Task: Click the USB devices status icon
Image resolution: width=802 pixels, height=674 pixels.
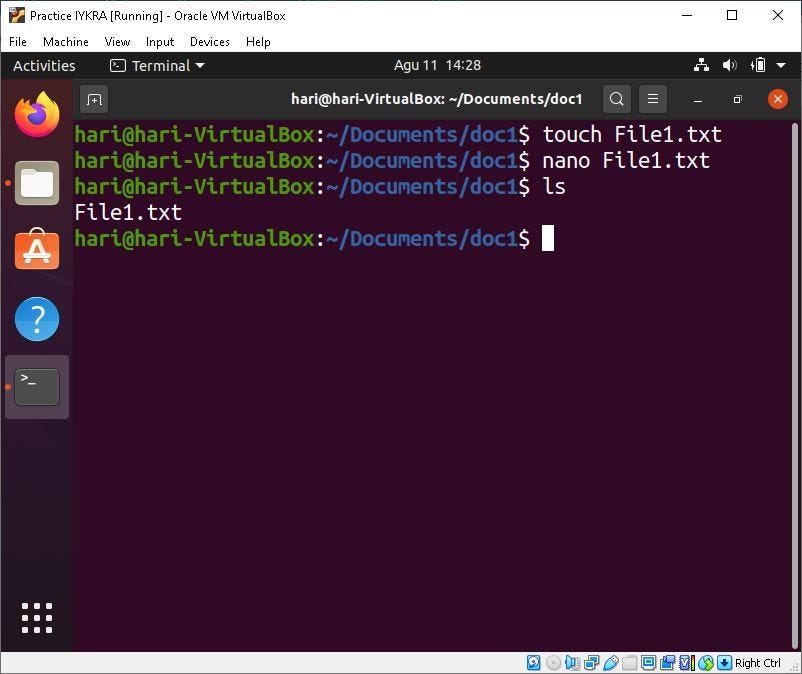Action: point(610,662)
